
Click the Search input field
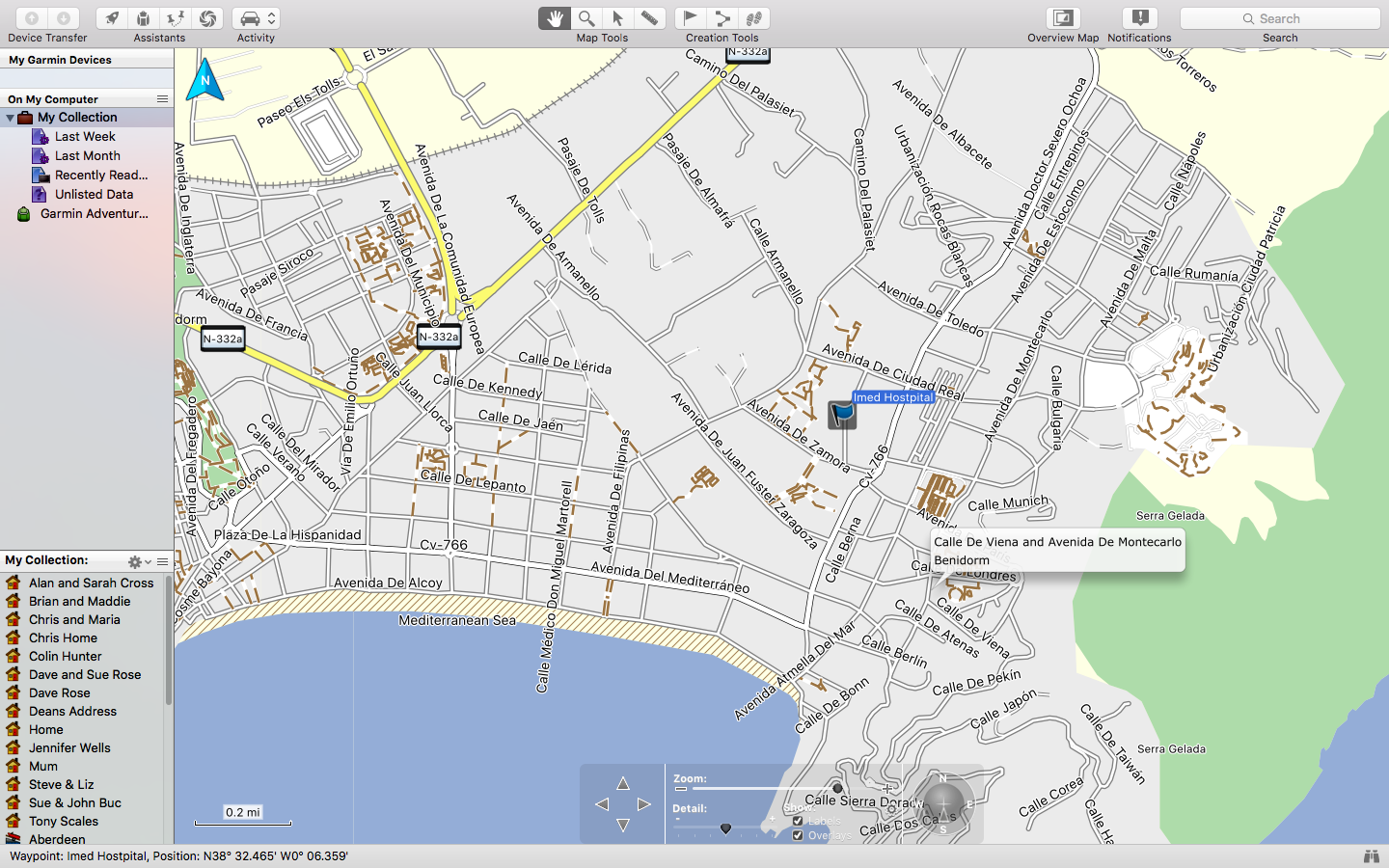coord(1280,18)
